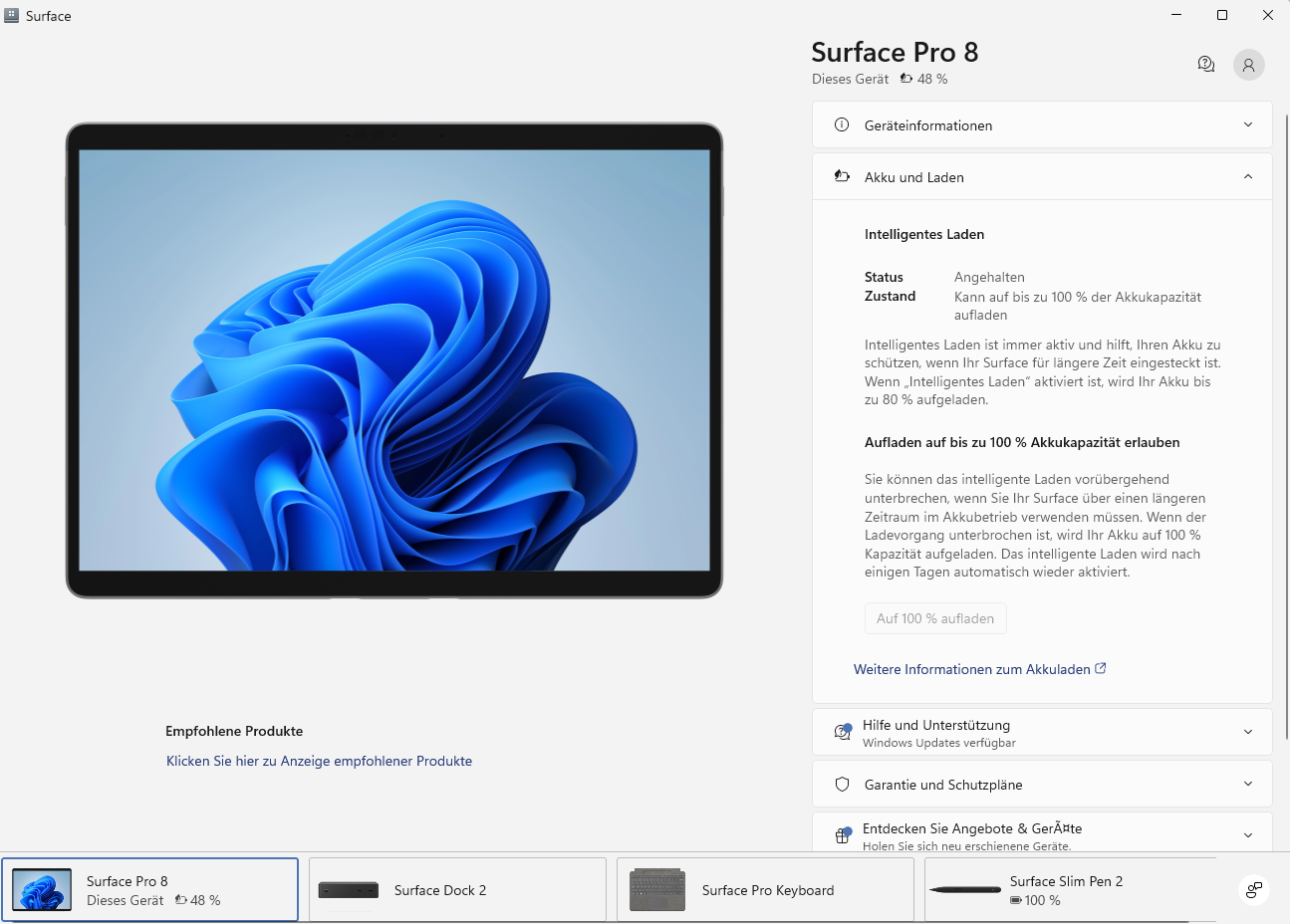Click the Garantie und Schutzpläne shield icon
This screenshot has height=924, width=1290.
coord(842,785)
